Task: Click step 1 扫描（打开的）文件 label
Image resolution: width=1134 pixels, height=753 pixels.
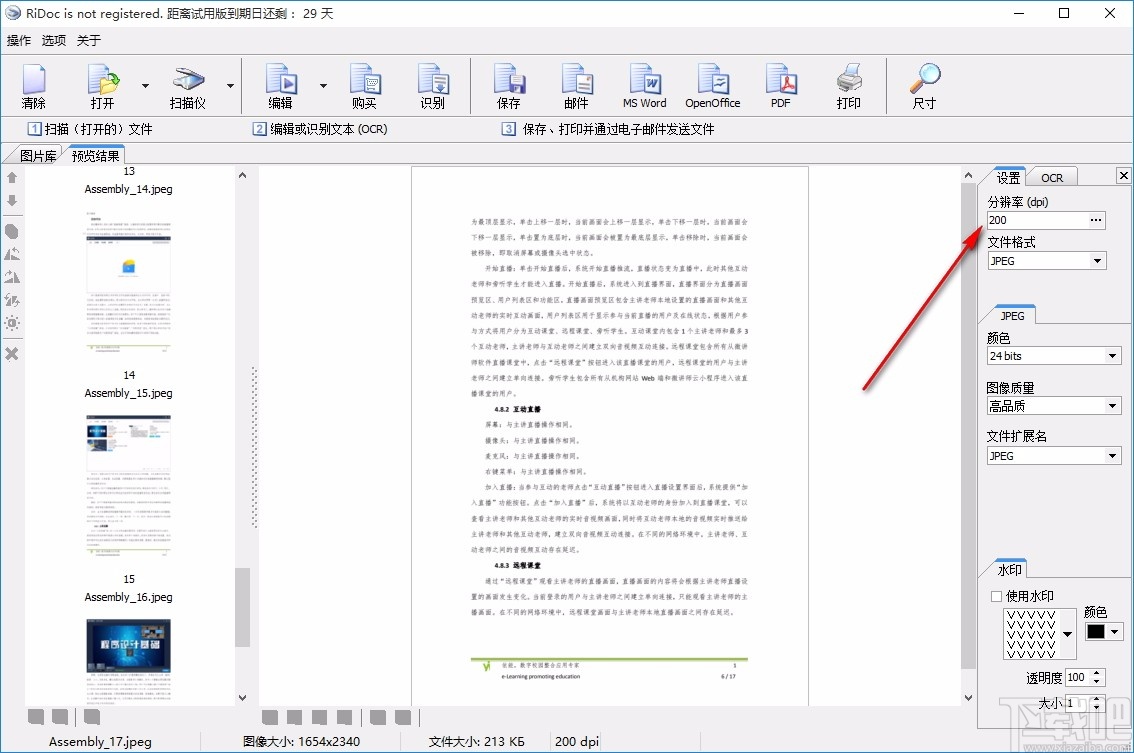Action: (x=90, y=129)
